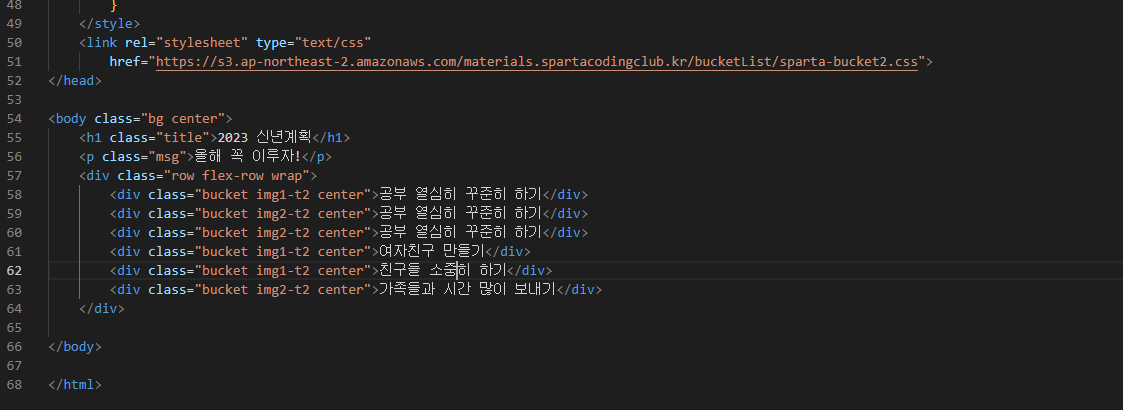This screenshot has width=1123, height=410.
Task: Click the text 여자친구 만들기
Action: click(x=432, y=252)
